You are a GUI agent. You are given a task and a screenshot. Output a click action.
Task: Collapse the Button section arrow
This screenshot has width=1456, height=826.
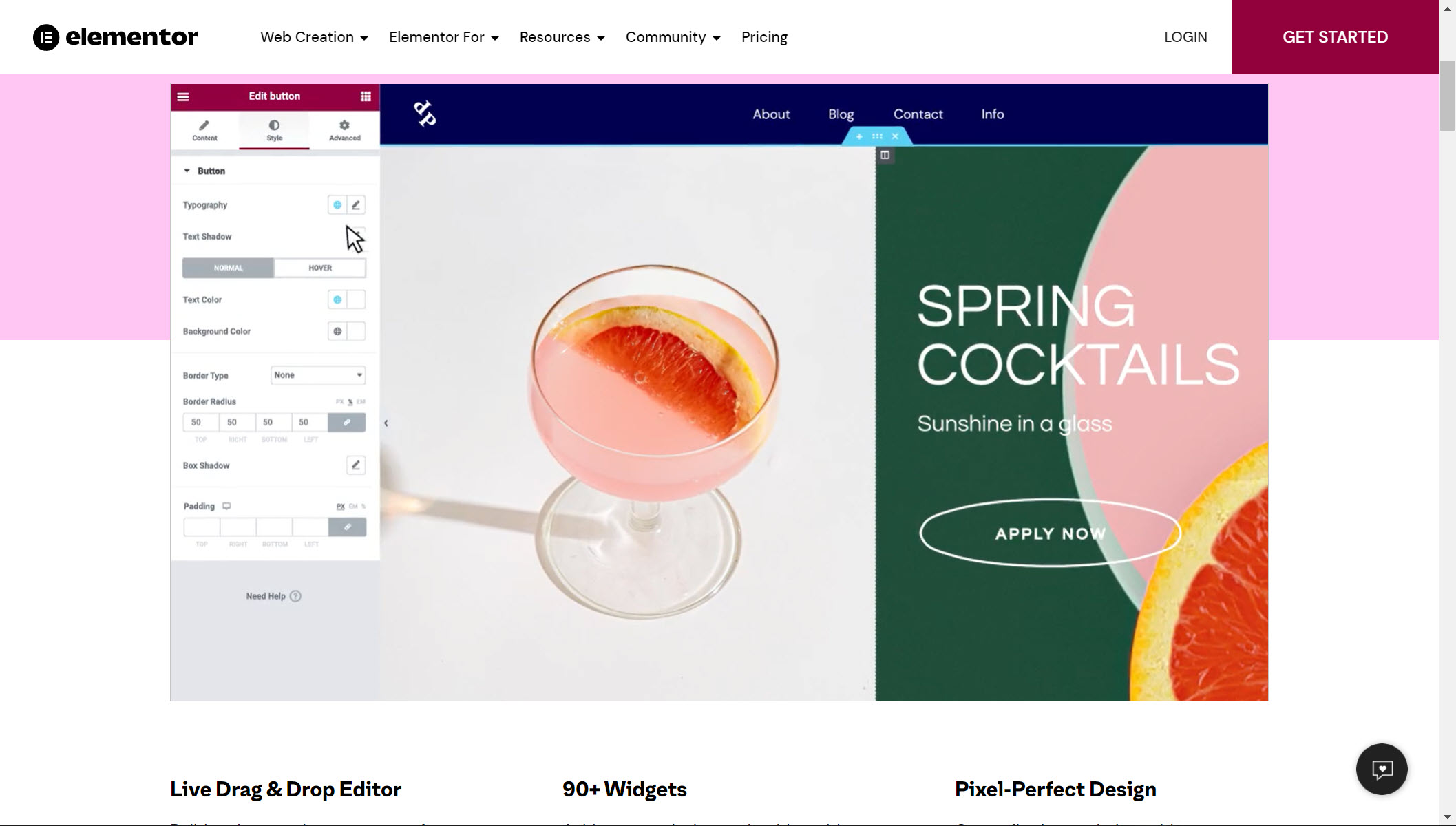pos(187,171)
